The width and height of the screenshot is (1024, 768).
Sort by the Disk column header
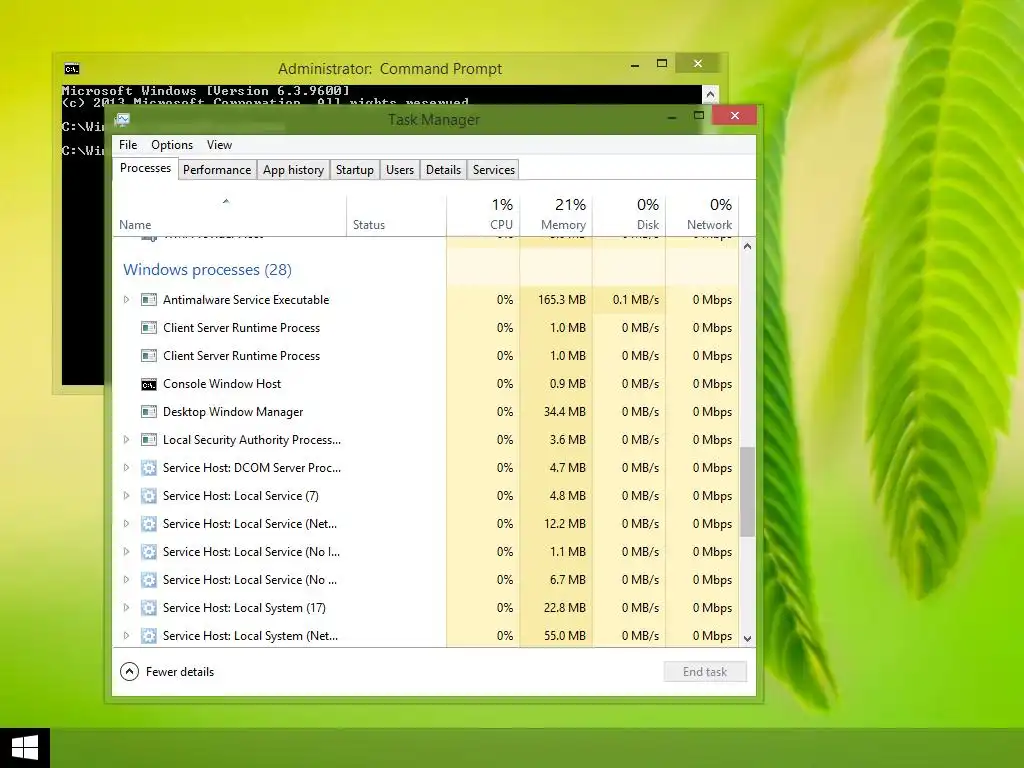point(629,216)
